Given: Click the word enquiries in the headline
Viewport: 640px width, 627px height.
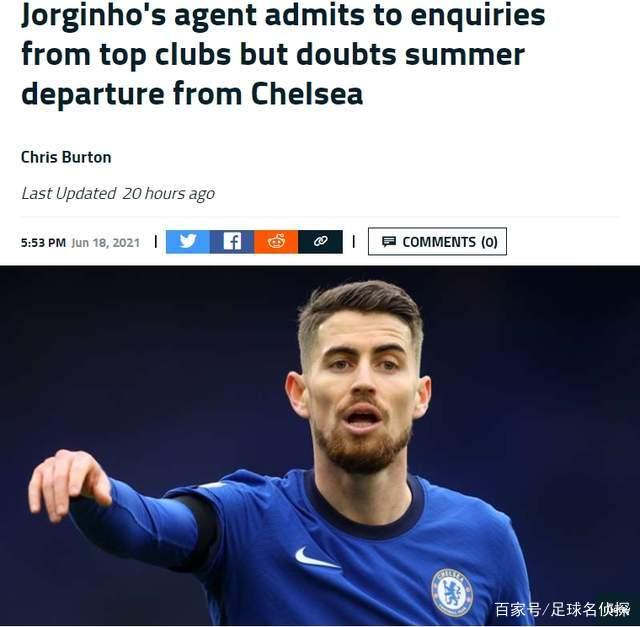Looking at the screenshot, I should 478,15.
